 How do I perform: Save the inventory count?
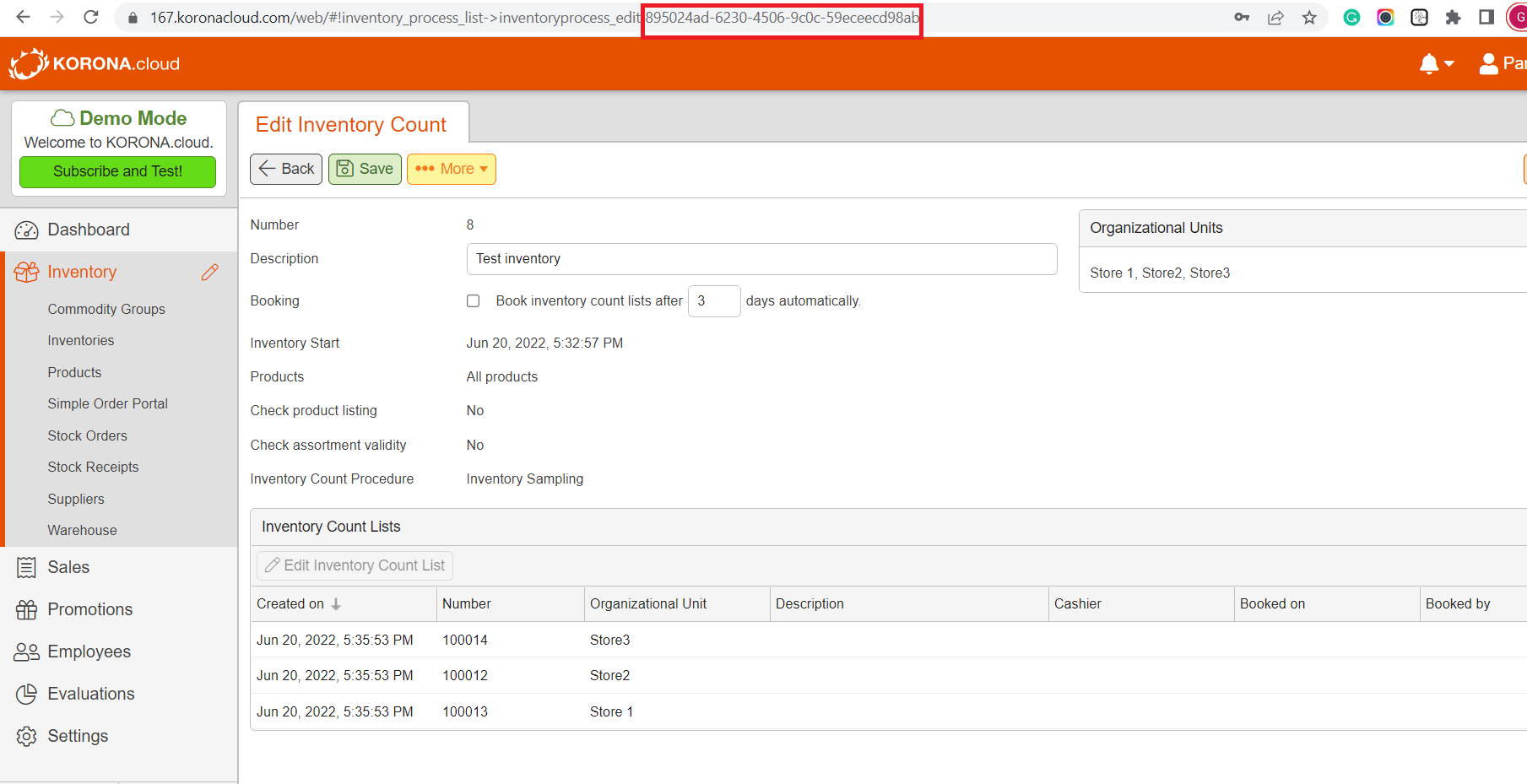(x=365, y=169)
